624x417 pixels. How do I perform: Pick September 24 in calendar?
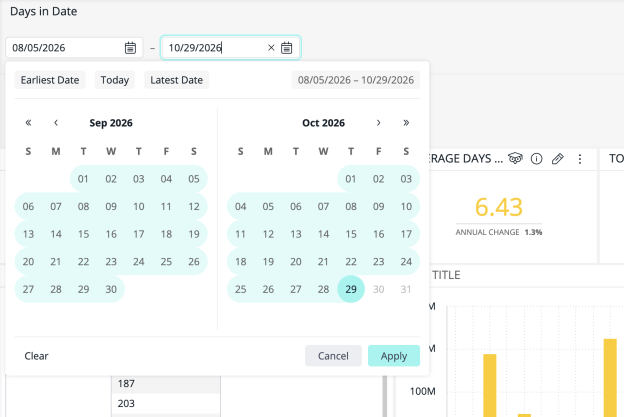pos(138,262)
